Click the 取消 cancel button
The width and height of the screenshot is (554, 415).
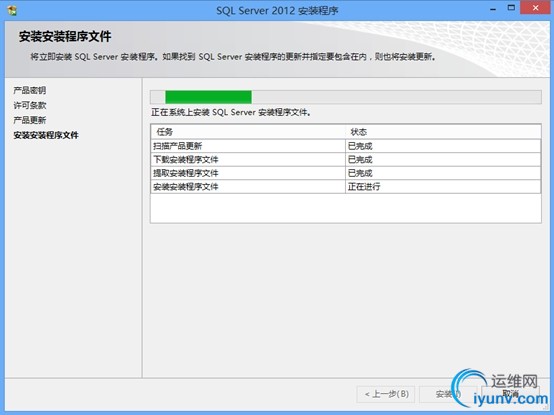click(511, 394)
